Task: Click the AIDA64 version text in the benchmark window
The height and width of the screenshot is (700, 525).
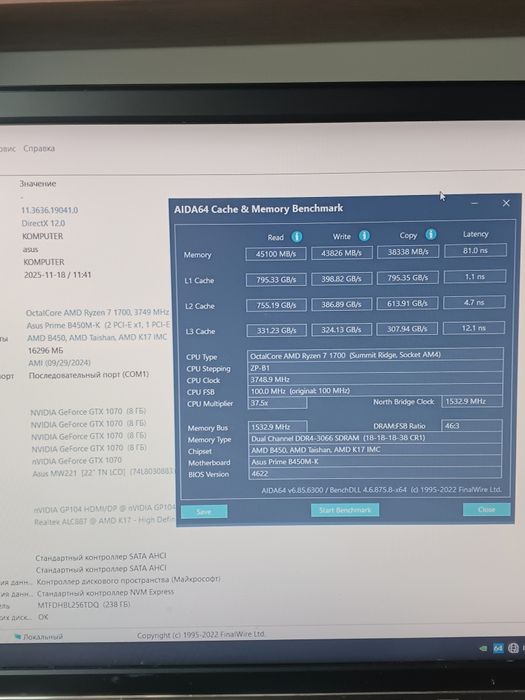Action: (381, 490)
